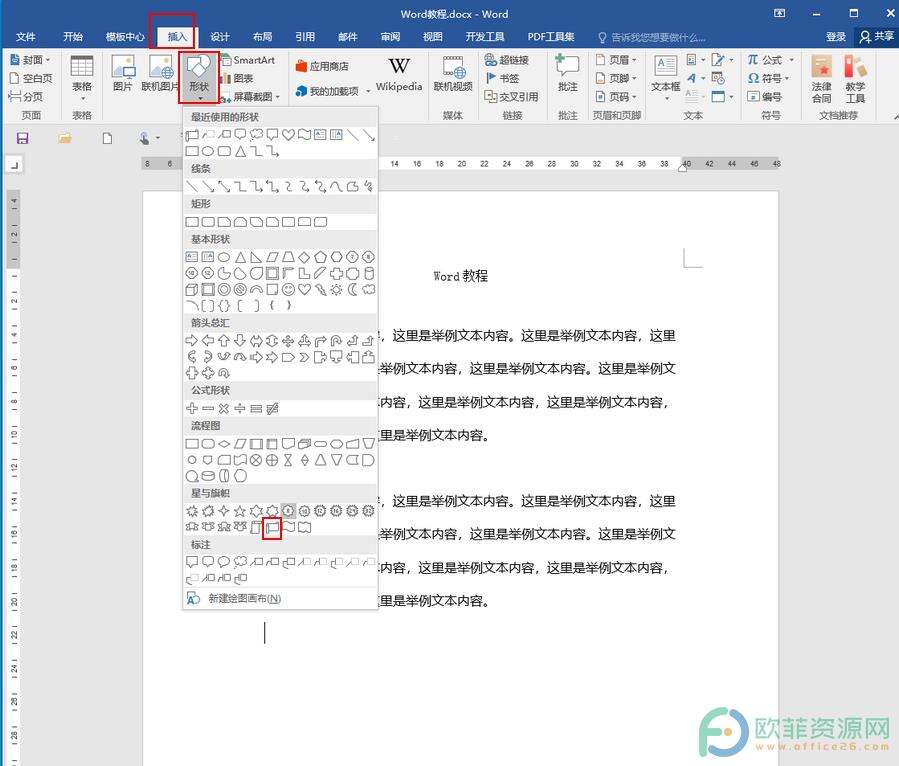
Task: Select the 5-point star in 星与旗帜
Action: [x=240, y=510]
